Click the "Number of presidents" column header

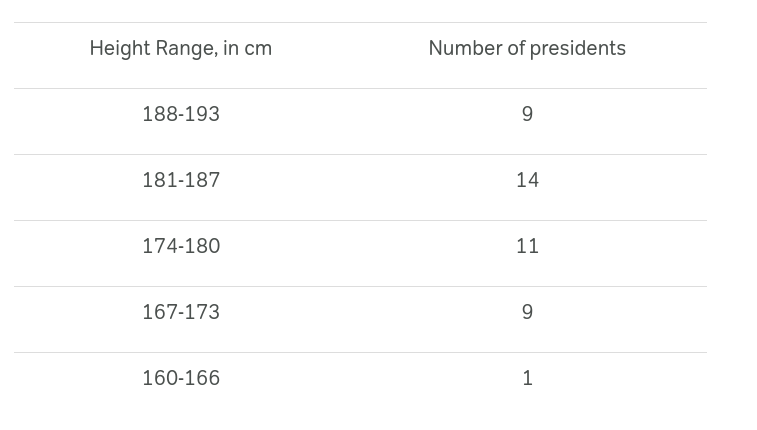(527, 49)
